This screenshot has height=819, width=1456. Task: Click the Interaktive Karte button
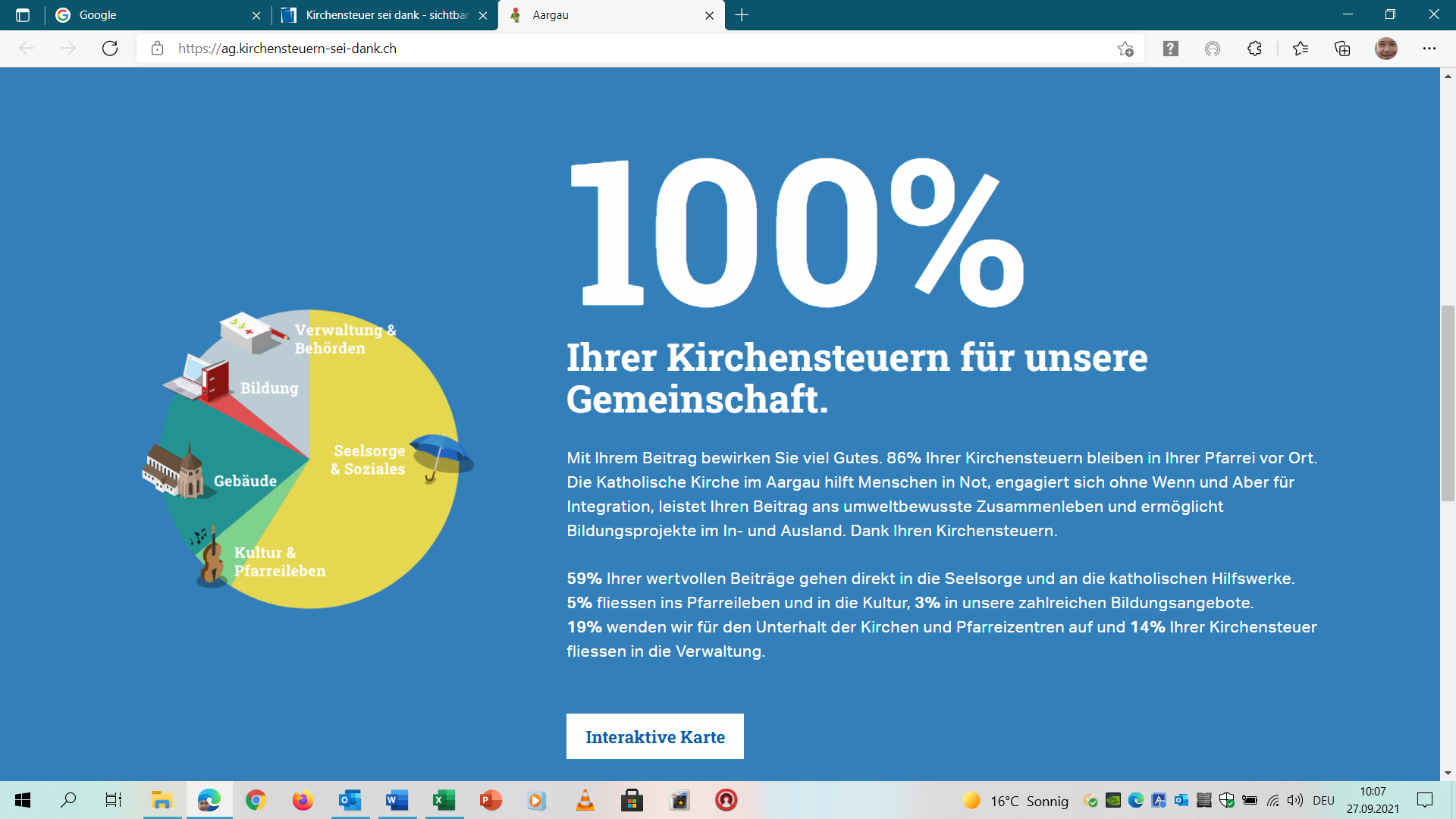tap(655, 736)
